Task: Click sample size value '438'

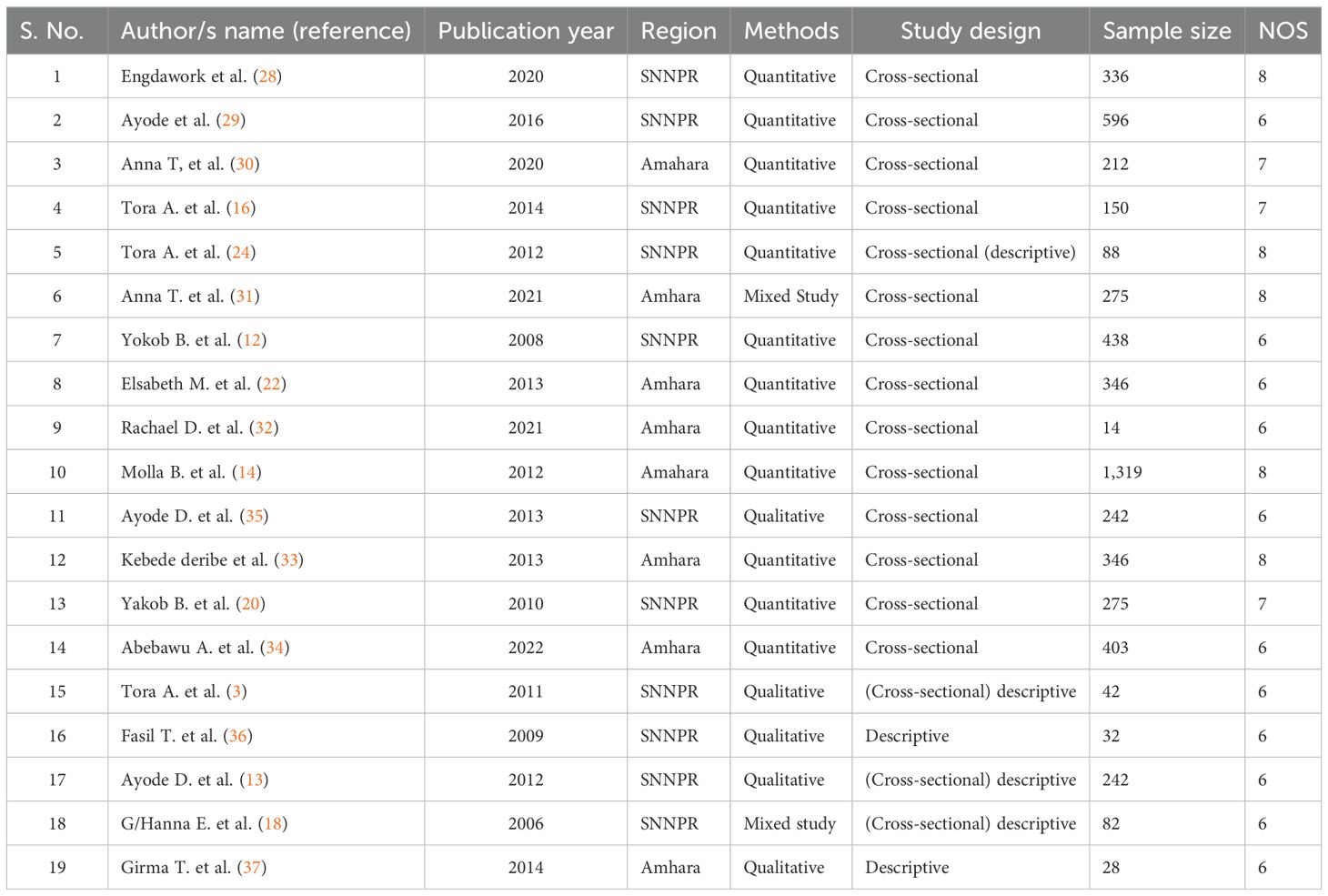Action: pos(1115,339)
